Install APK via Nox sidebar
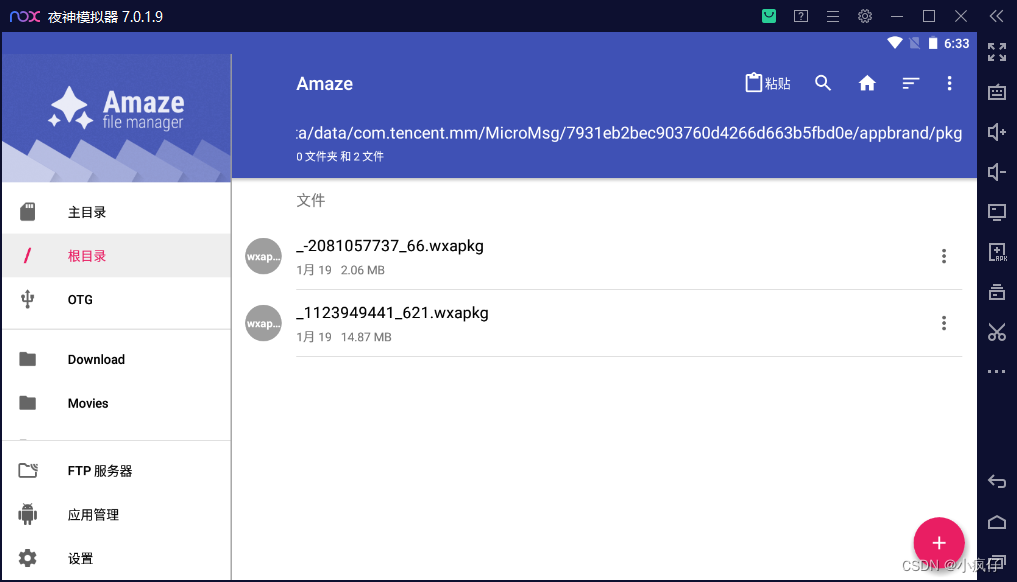This screenshot has height=582, width=1017. pos(997,252)
